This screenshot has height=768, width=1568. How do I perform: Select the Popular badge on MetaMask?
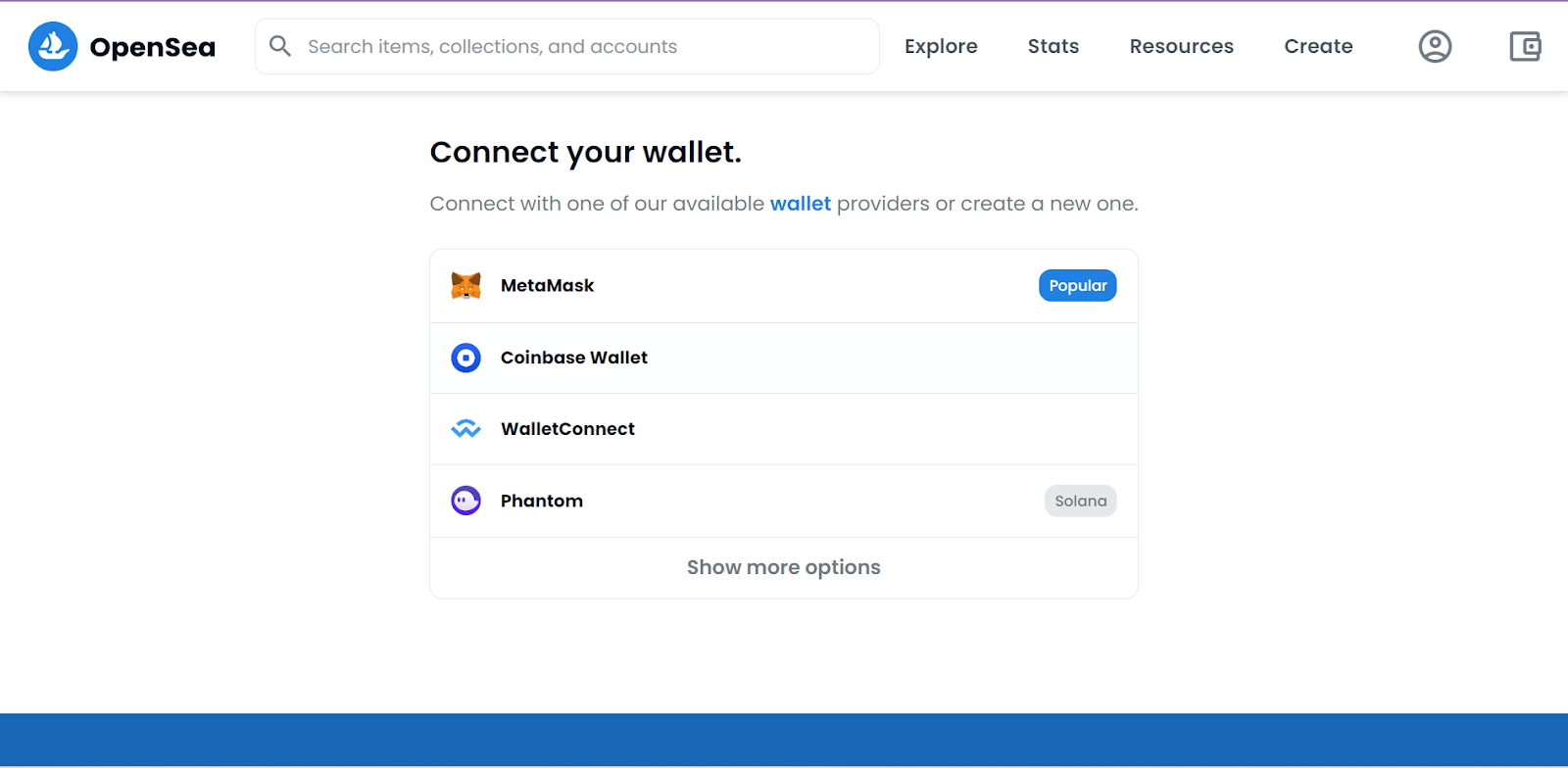[x=1078, y=285]
